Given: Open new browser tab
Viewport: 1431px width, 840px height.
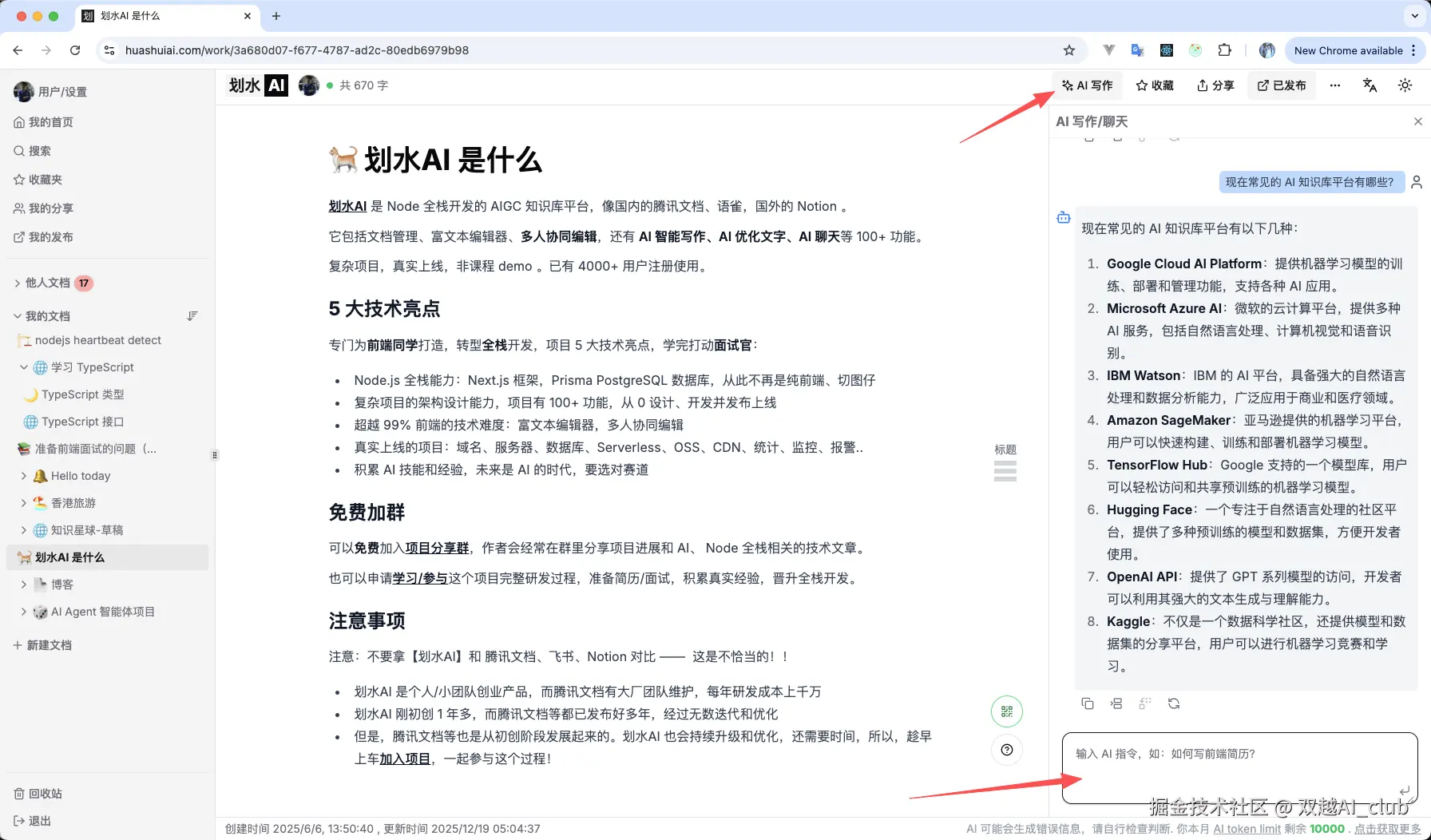Looking at the screenshot, I should 276,16.
